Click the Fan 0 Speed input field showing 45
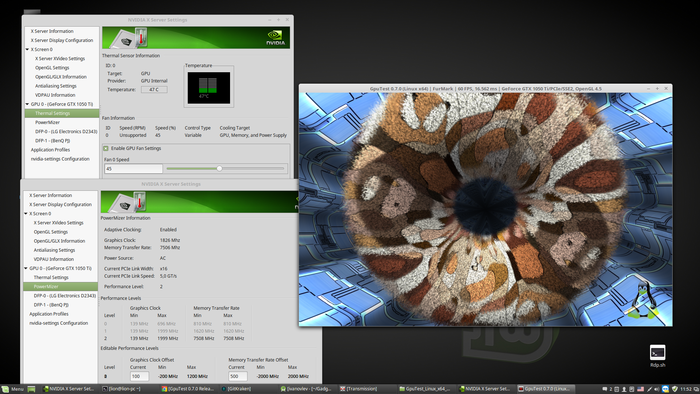This screenshot has height=394, width=700. coord(133,169)
